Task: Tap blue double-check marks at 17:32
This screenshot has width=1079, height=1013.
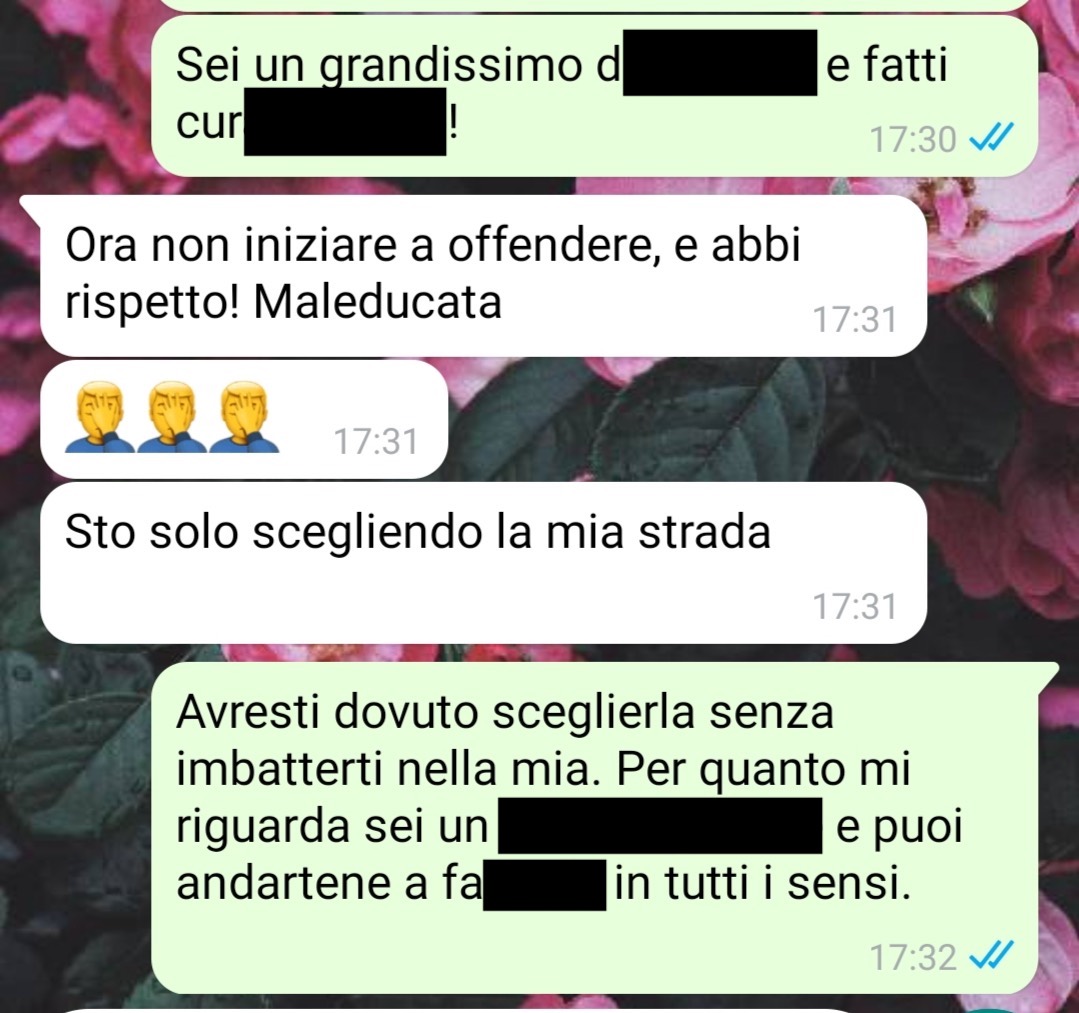Action: pos(990,956)
